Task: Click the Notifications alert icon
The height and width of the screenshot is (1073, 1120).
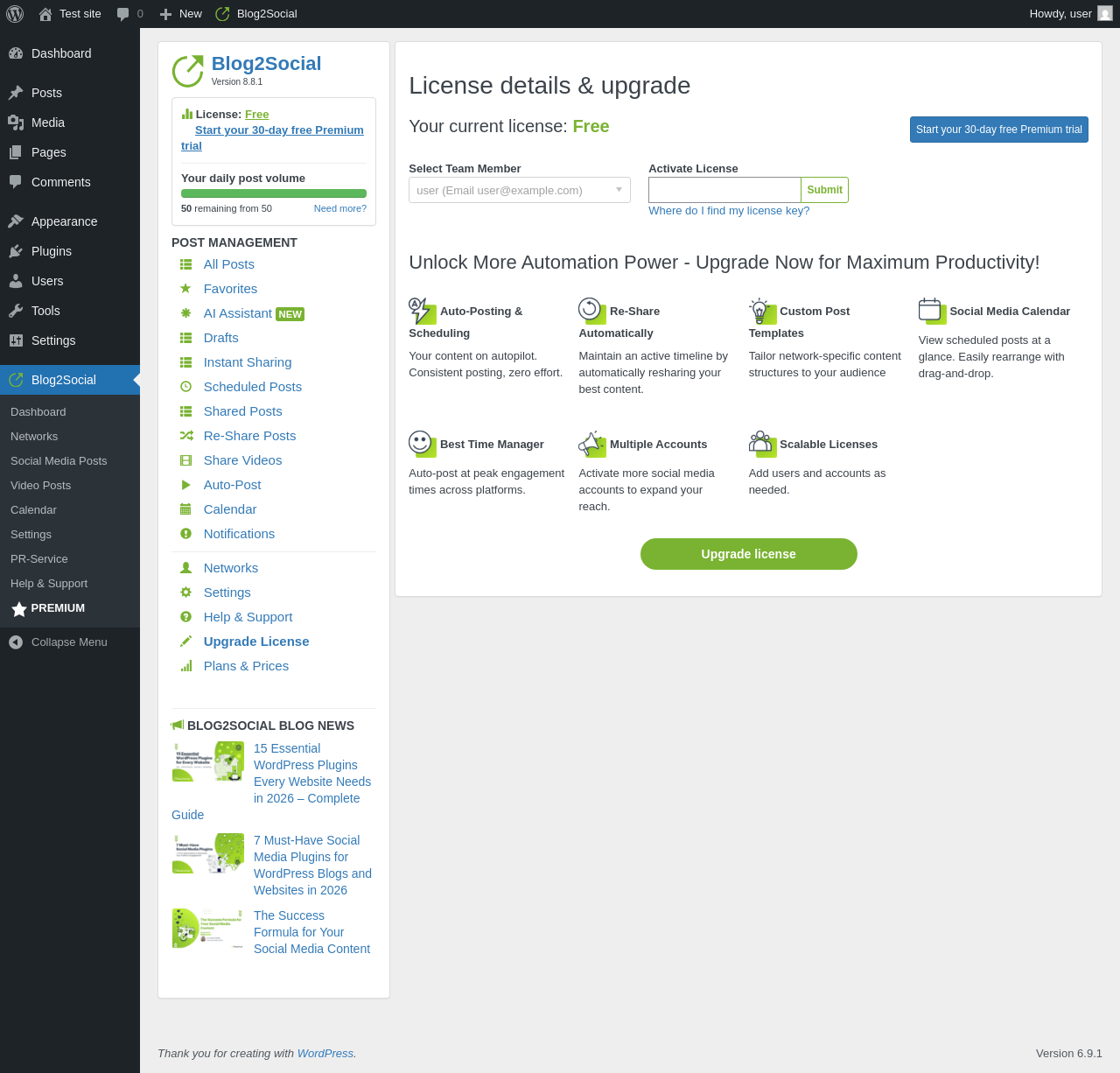Action: (185, 534)
